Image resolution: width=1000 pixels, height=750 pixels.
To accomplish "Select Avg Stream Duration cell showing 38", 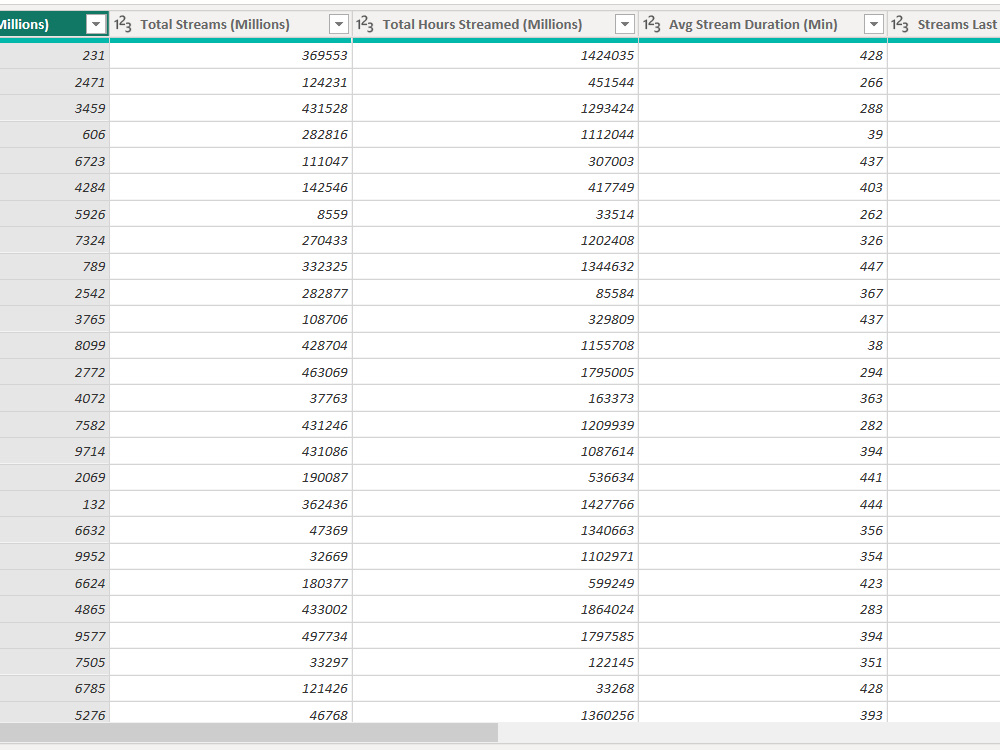I will (x=763, y=346).
